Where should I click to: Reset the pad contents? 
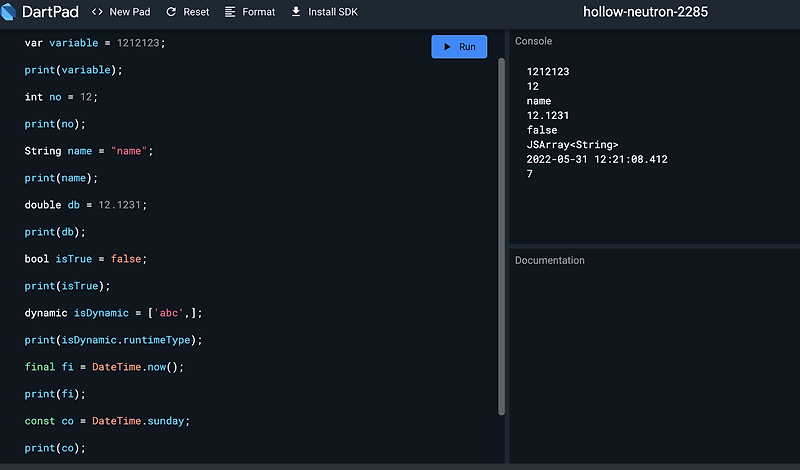188,12
